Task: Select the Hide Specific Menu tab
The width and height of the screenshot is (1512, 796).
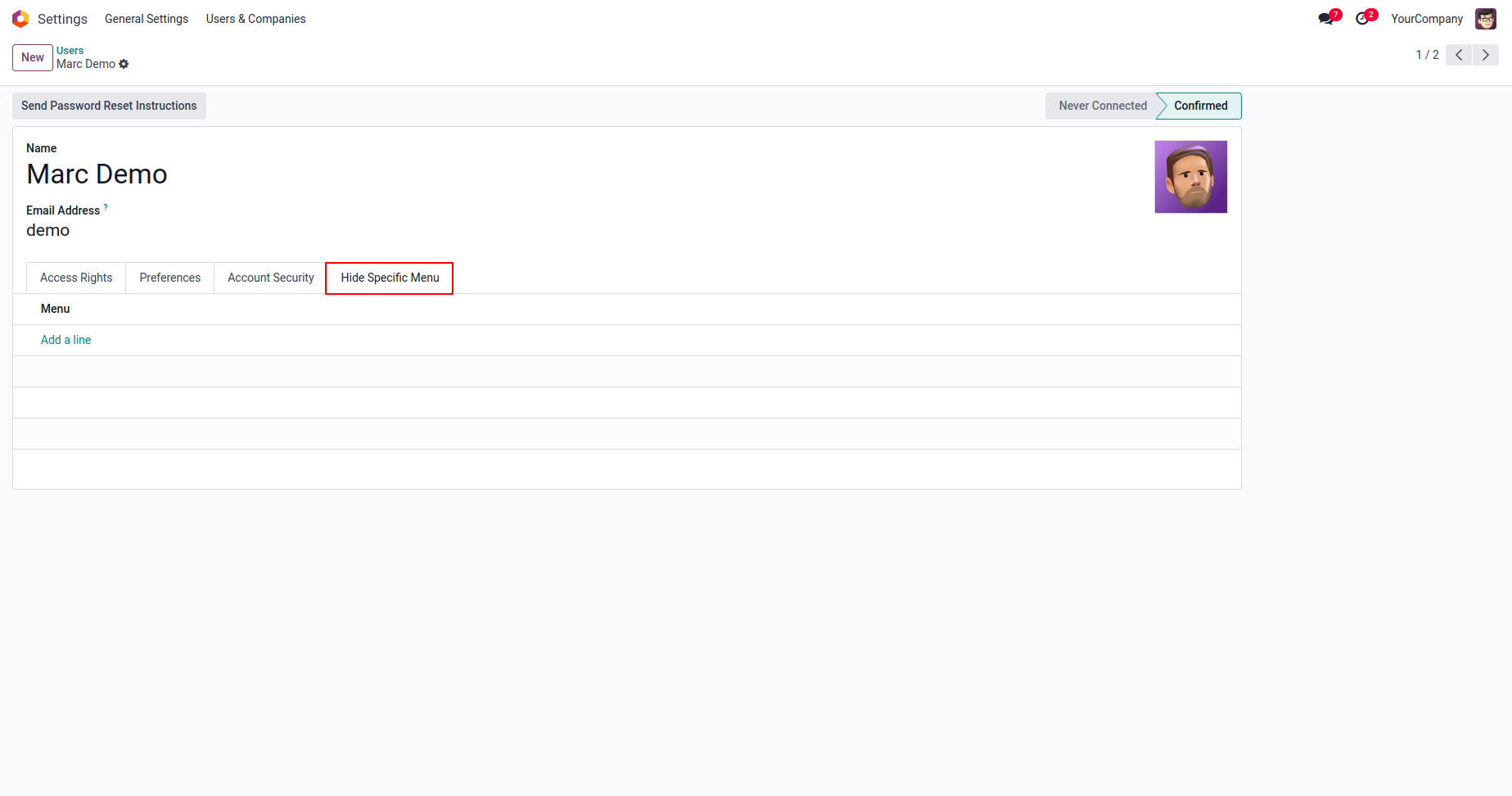Action: [x=390, y=278]
